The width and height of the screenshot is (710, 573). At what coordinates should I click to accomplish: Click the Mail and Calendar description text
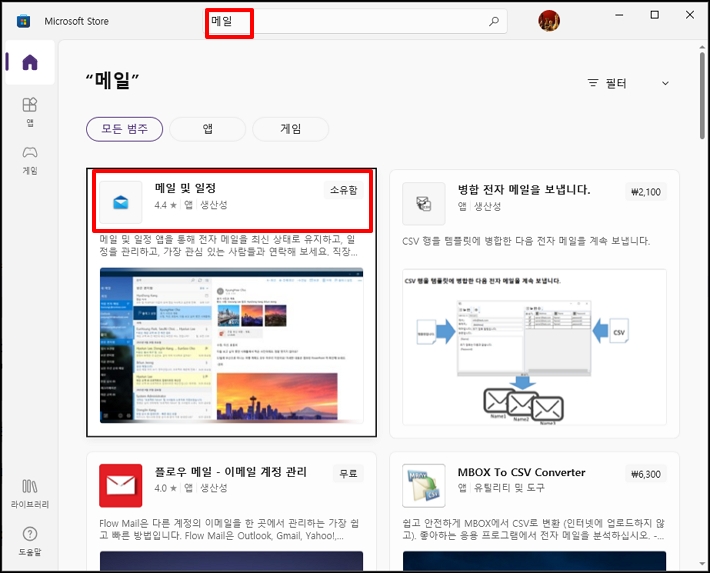pos(229,245)
